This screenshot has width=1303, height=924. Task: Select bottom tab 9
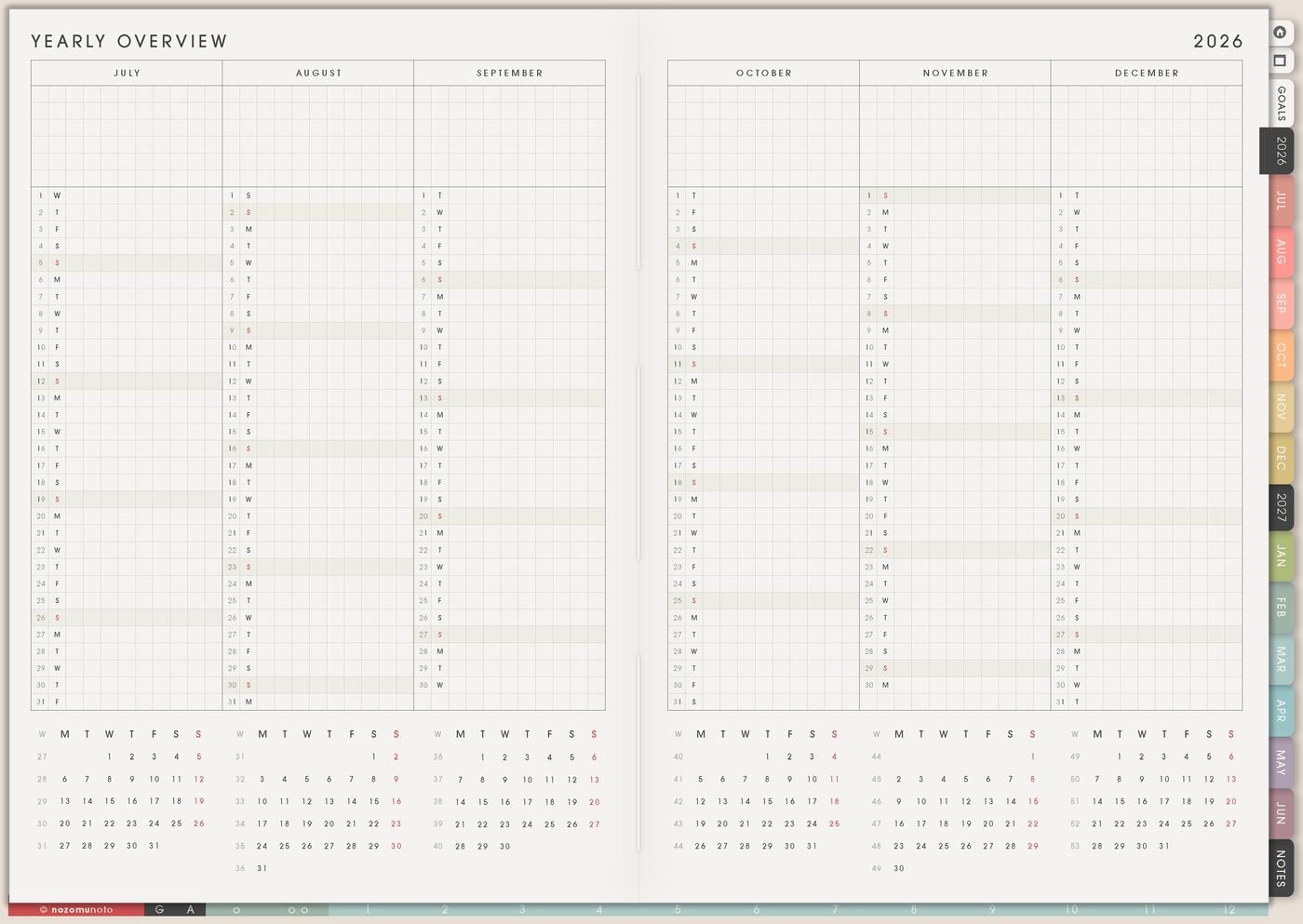993,909
